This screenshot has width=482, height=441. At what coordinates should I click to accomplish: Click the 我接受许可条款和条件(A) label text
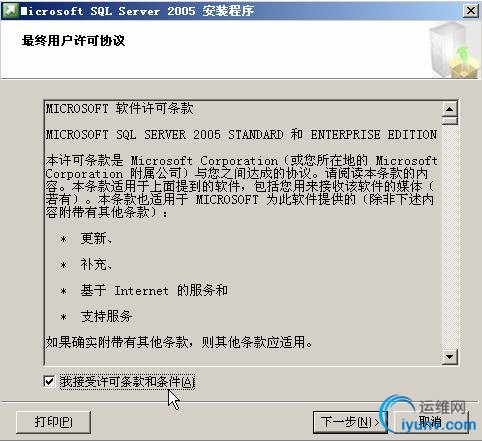click(x=127, y=382)
